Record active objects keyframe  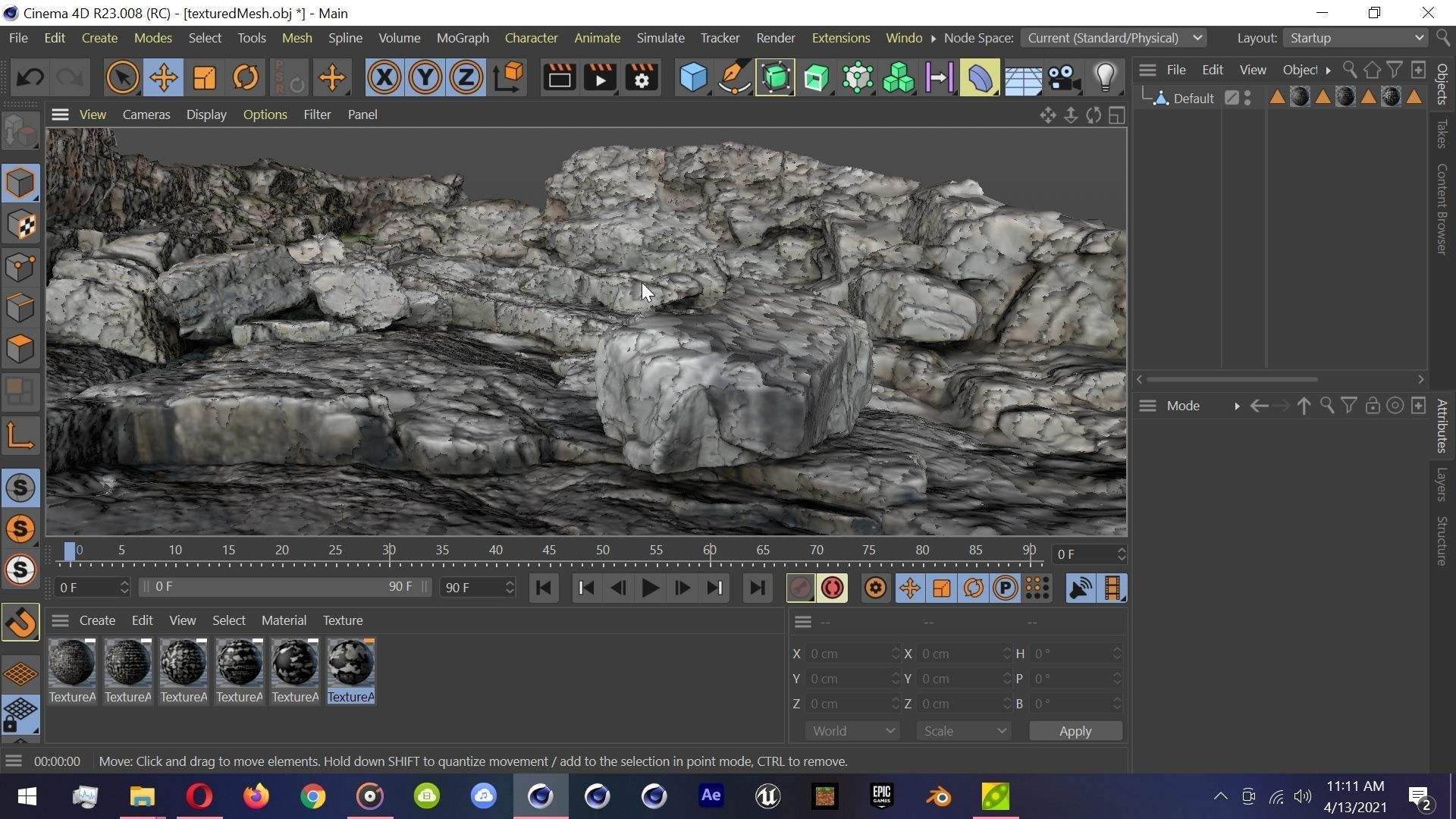800,588
